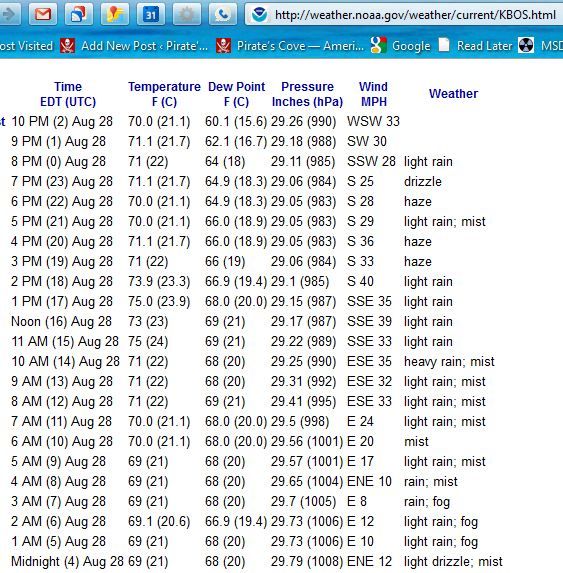The width and height of the screenshot is (563, 573).
Task: Open the Most Visited bookmarks folder
Action: click(x=26, y=46)
